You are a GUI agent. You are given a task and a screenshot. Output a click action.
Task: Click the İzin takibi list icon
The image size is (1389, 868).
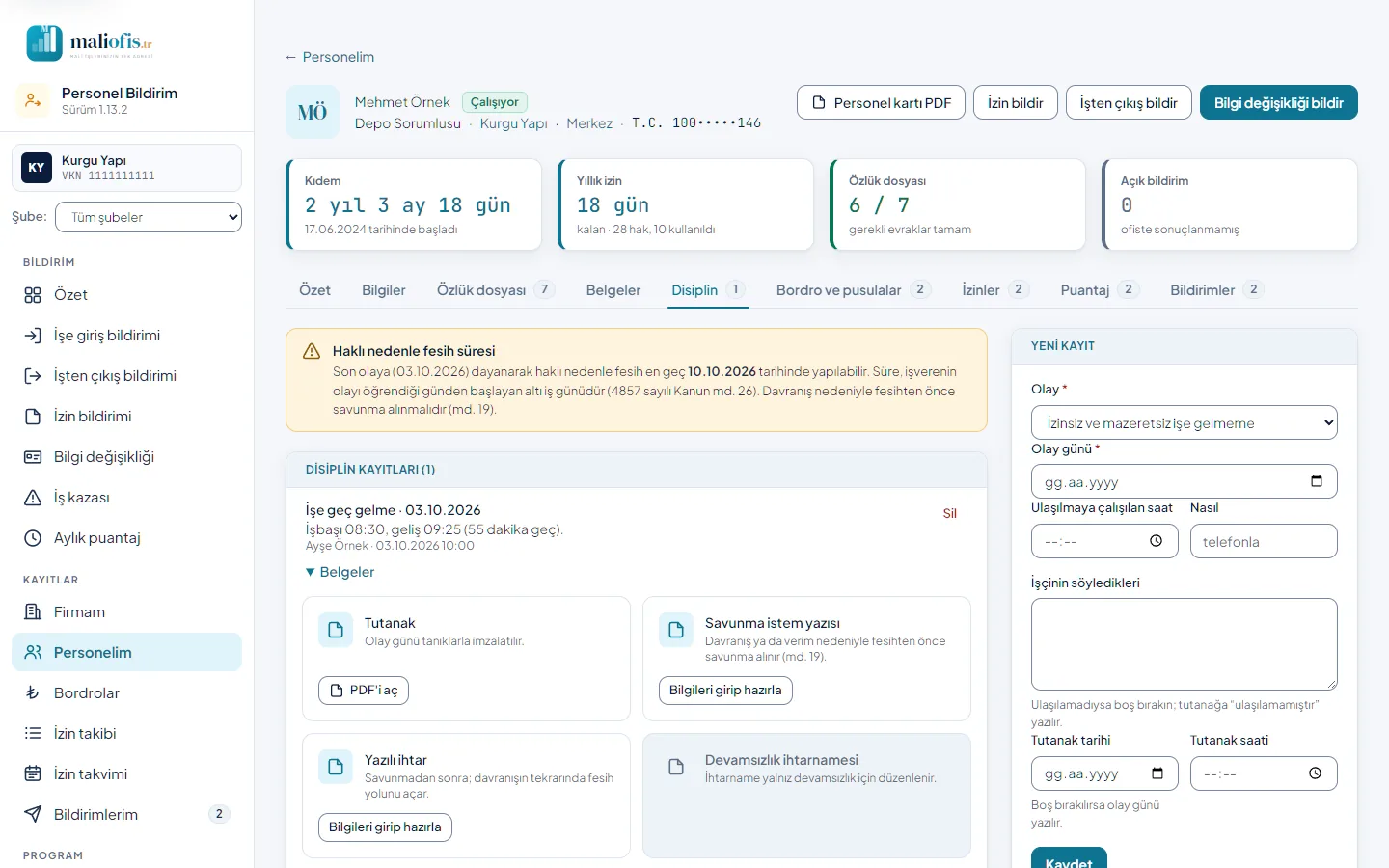point(33,734)
